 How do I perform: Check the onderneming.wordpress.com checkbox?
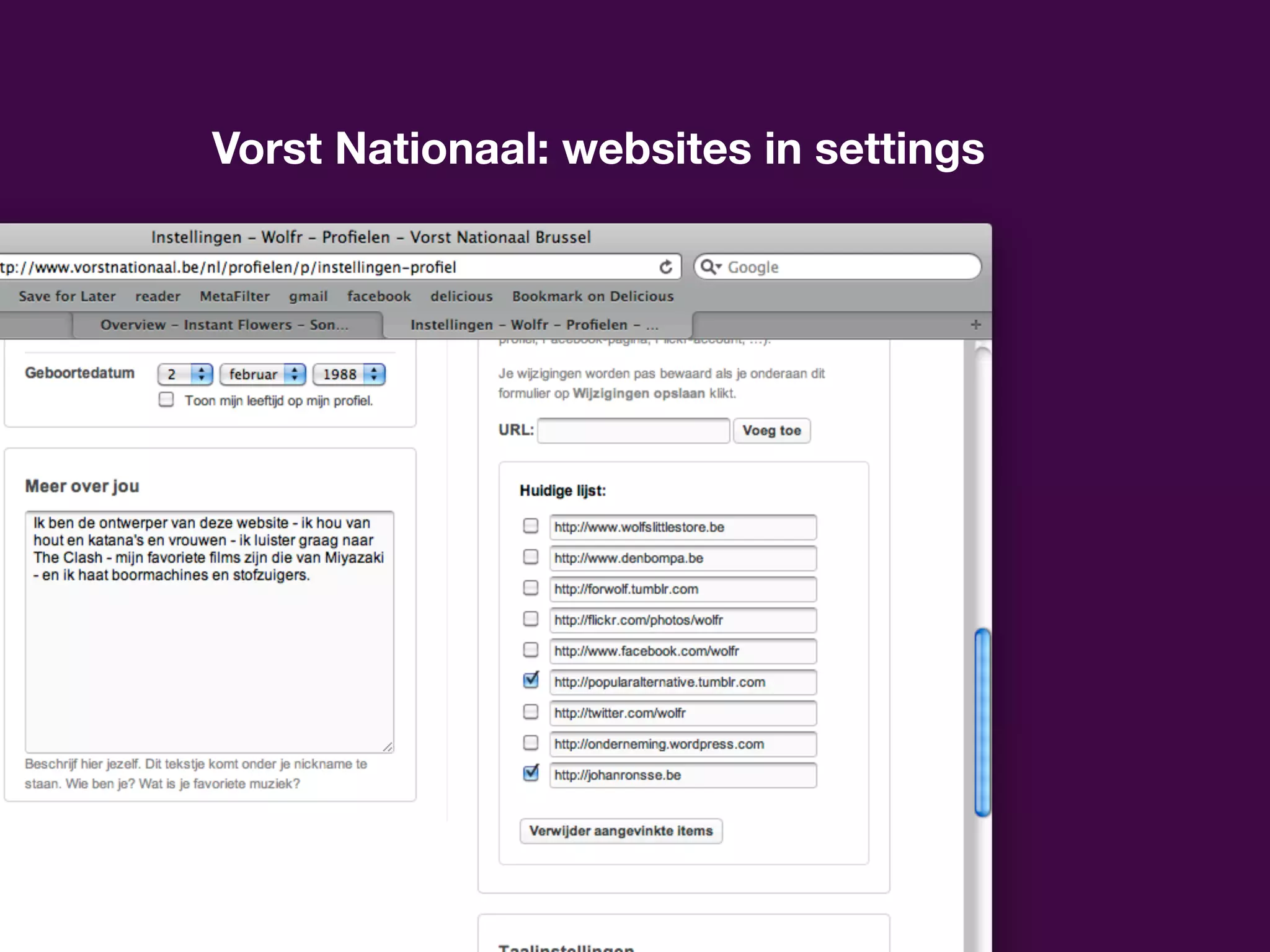tap(531, 743)
